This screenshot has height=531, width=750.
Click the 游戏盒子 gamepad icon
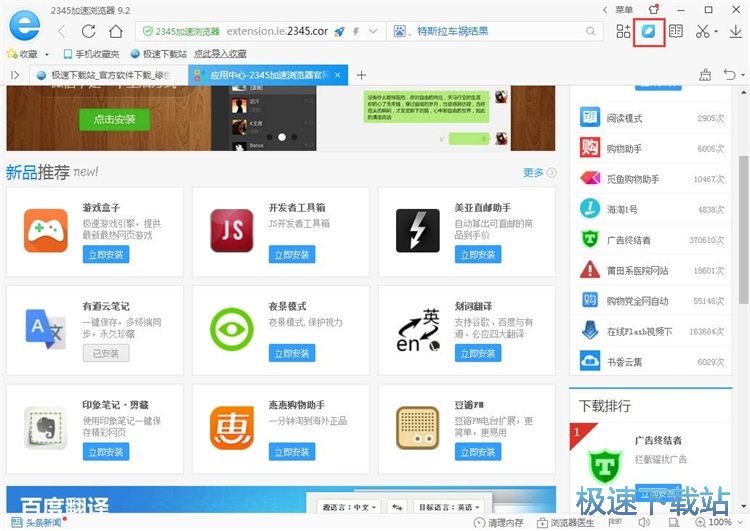tap(46, 231)
